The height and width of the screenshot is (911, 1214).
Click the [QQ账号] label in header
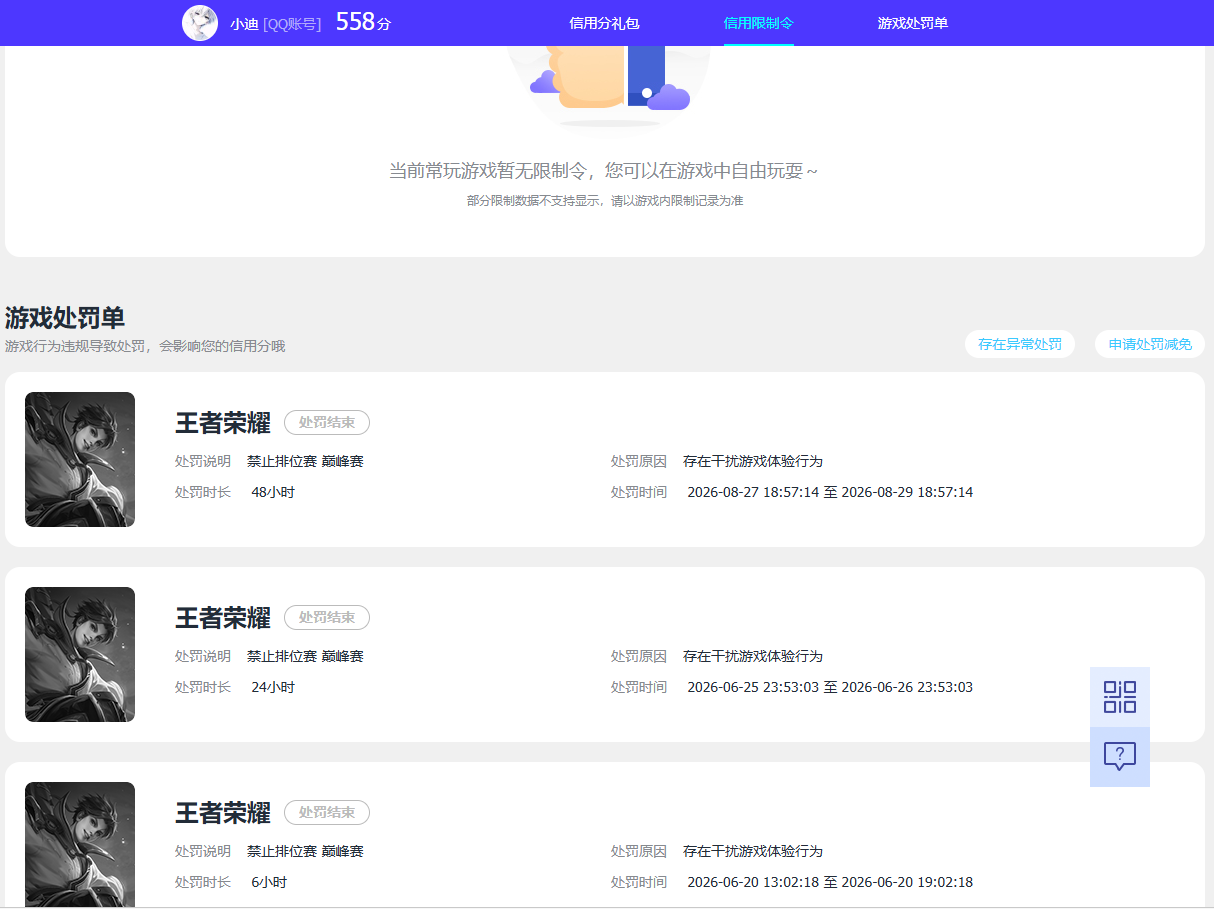tap(292, 24)
